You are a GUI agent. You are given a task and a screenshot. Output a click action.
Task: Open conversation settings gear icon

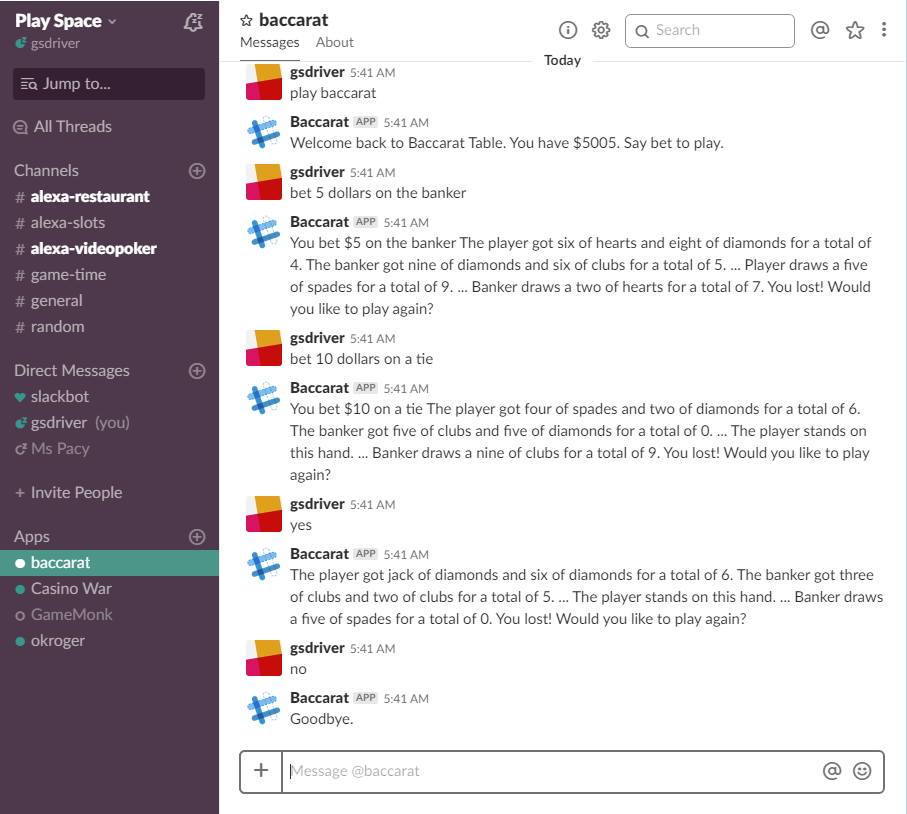point(601,30)
